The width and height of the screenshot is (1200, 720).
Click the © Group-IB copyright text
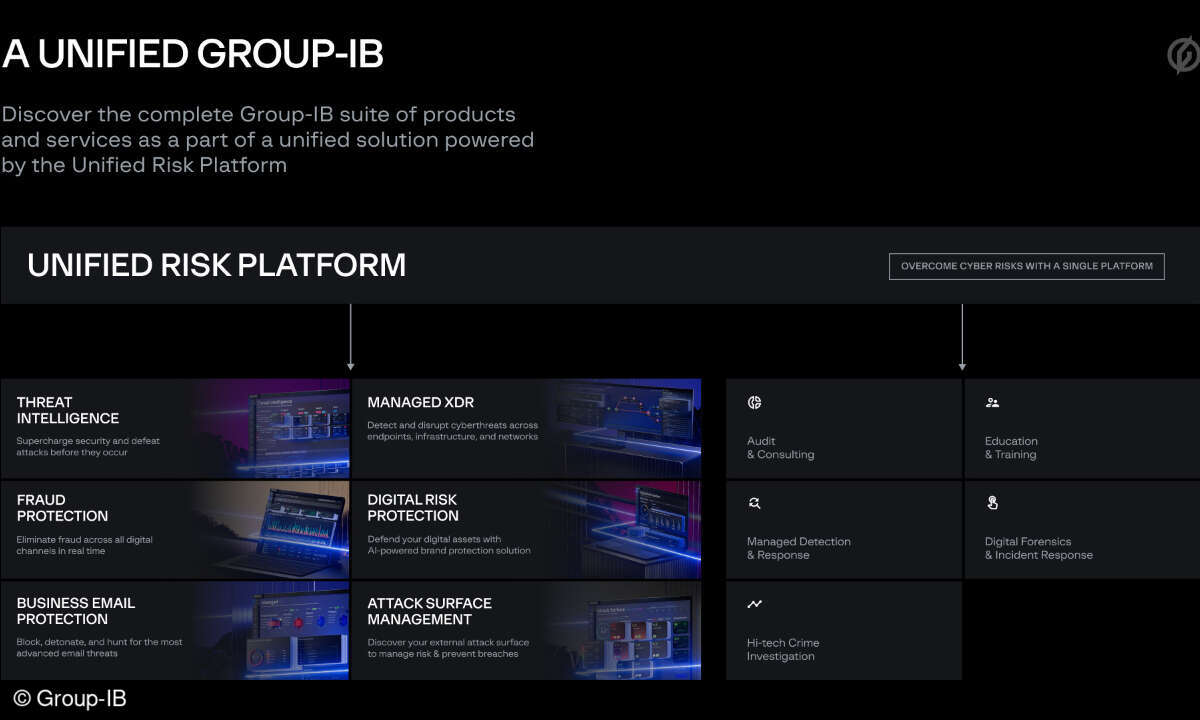(69, 698)
